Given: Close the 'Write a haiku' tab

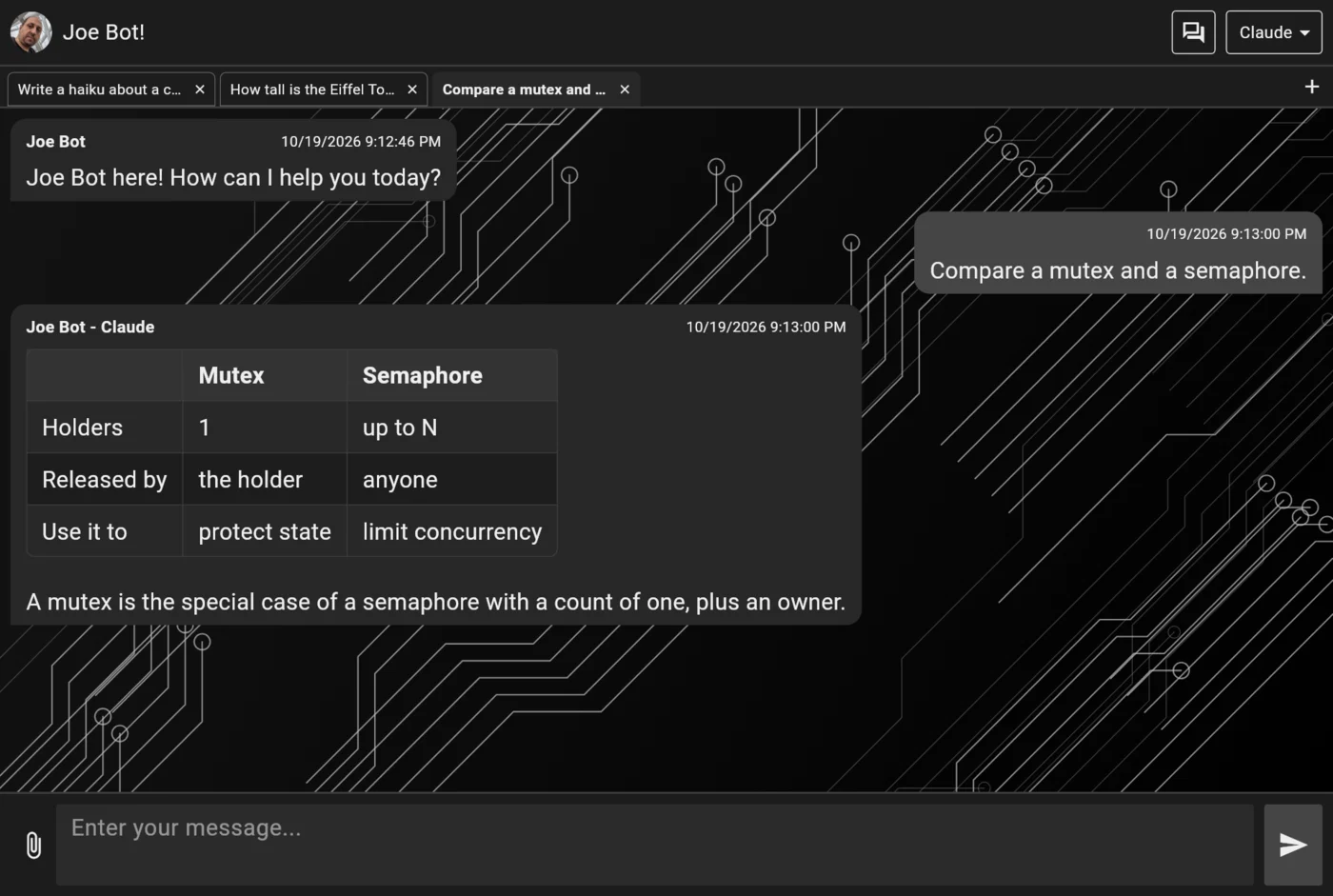Looking at the screenshot, I should 200,90.
